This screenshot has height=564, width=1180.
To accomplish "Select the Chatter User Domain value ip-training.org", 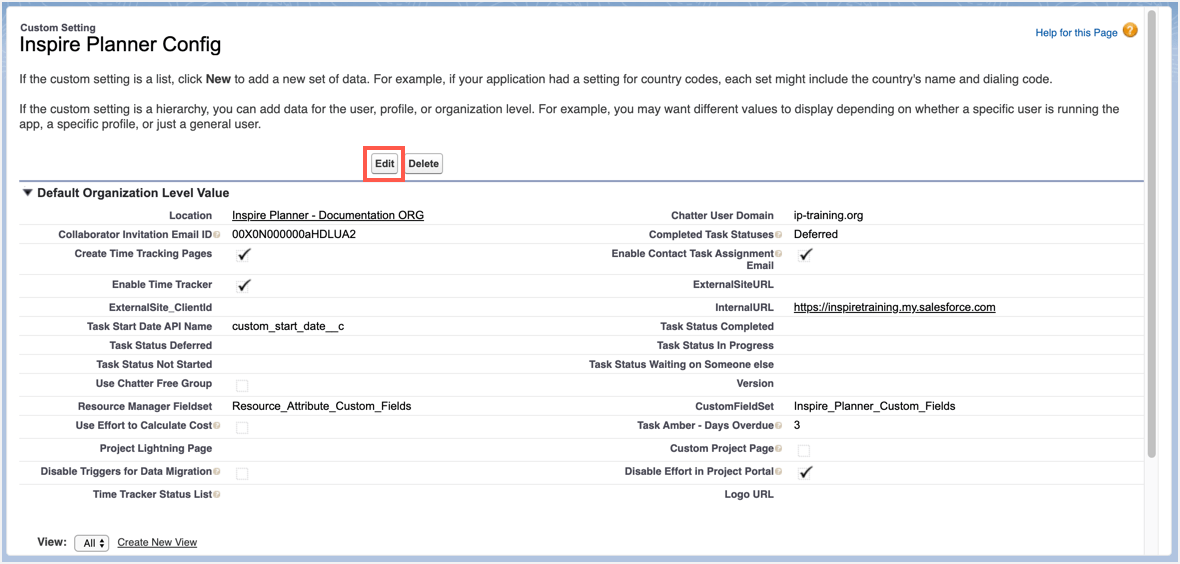I will click(x=829, y=215).
